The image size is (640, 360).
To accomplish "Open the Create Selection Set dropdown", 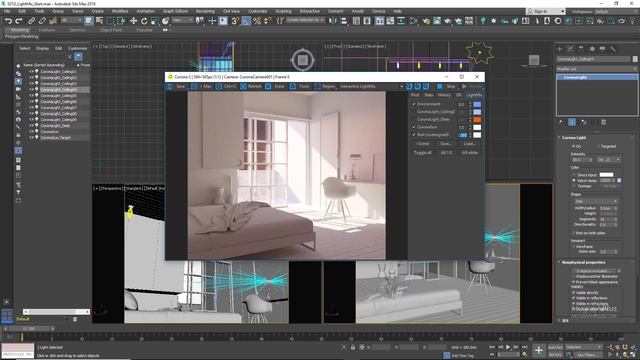I will tap(305, 20).
